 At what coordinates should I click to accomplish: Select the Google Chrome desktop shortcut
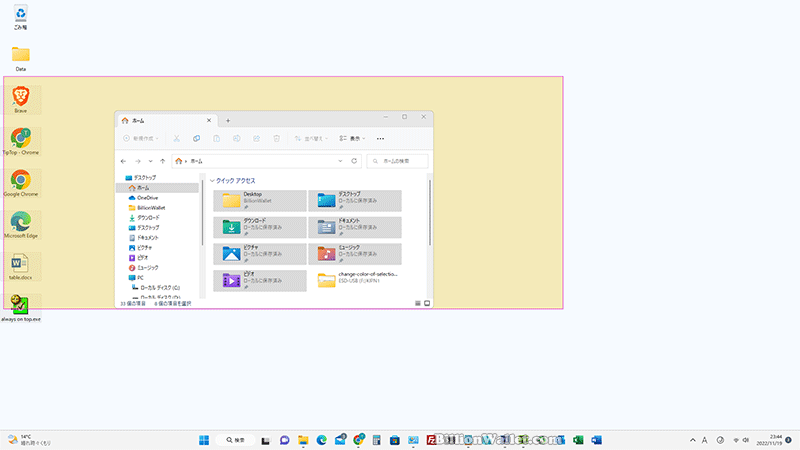coord(20,183)
